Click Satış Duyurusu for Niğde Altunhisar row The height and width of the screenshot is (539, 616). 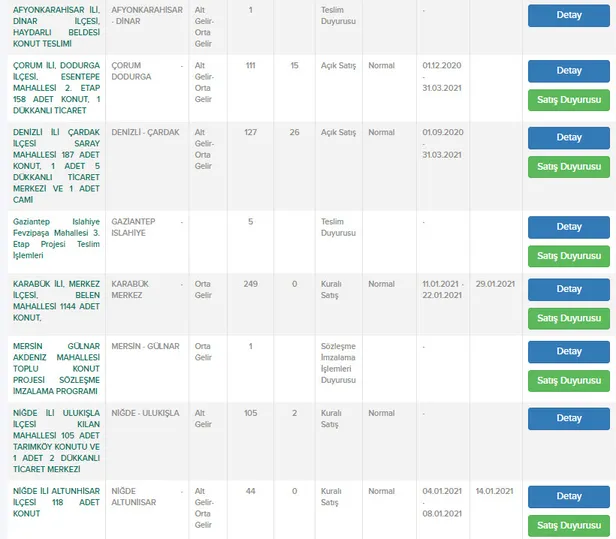point(568,526)
